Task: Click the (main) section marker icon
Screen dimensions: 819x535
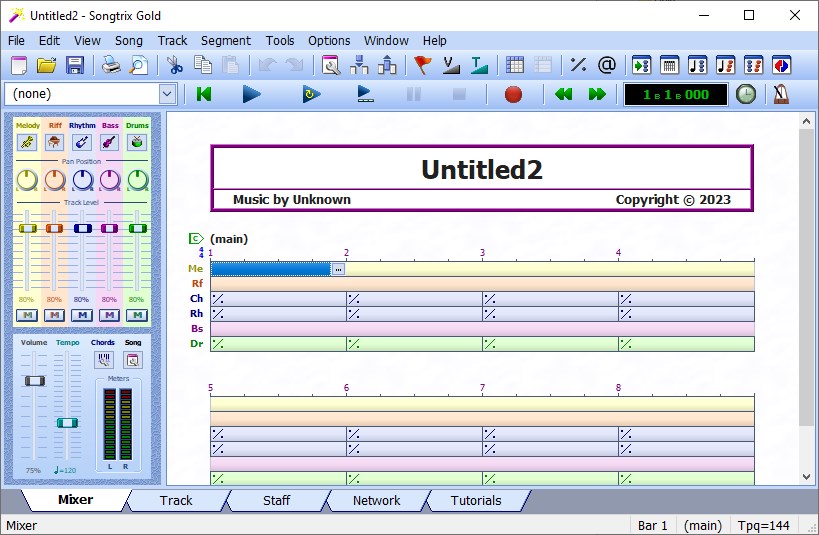Action: point(196,239)
